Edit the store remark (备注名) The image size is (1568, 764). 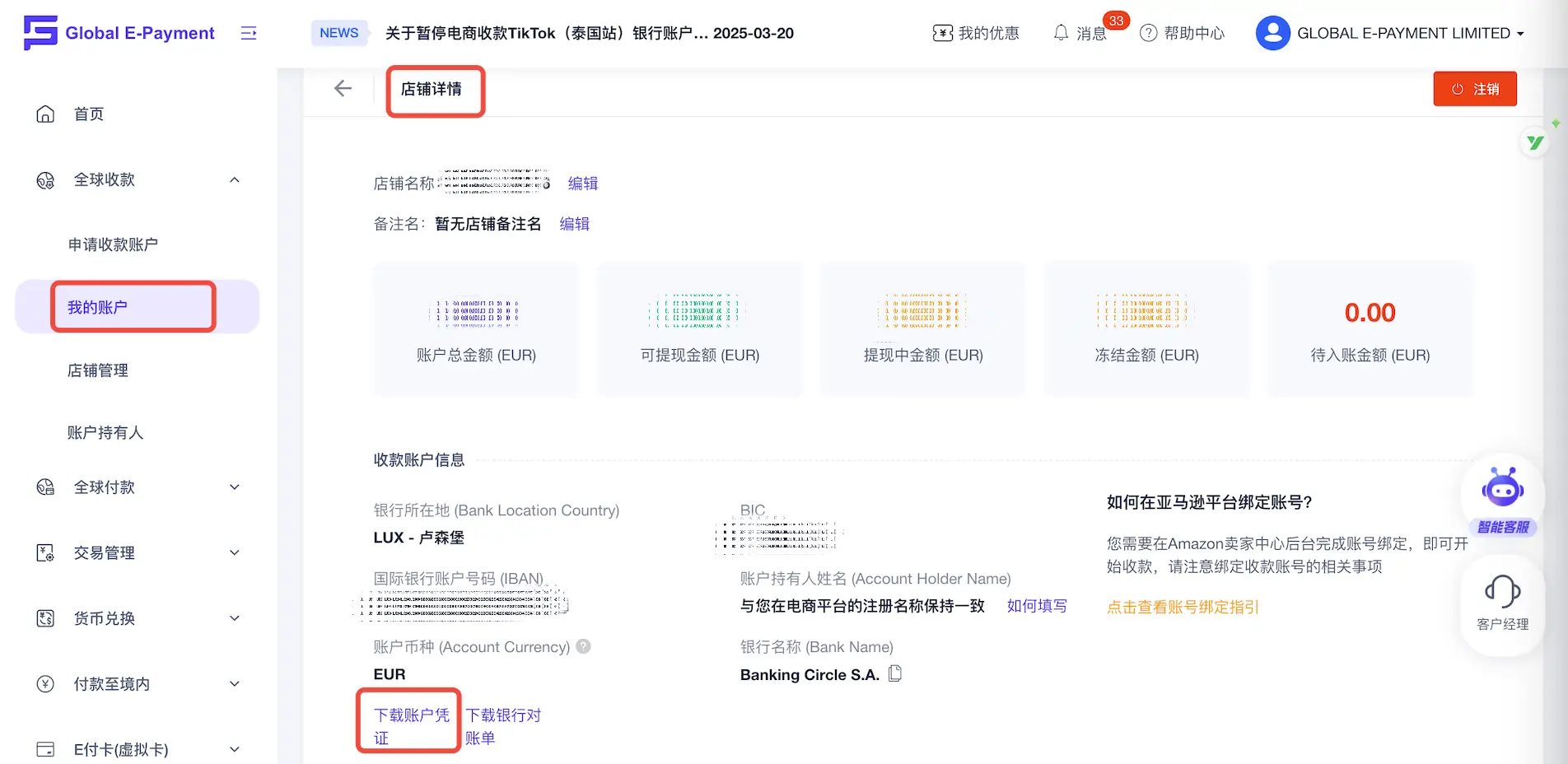(x=575, y=224)
